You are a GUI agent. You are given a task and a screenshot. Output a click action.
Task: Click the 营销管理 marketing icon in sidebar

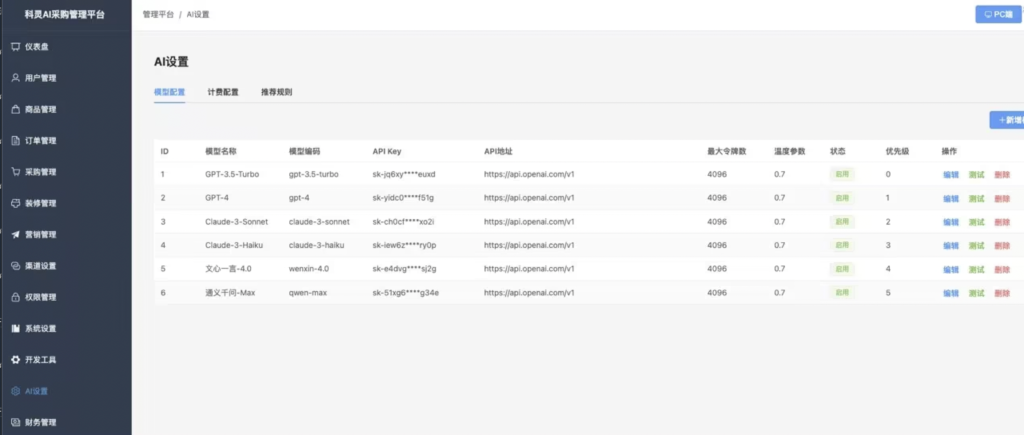pyautogui.click(x=15, y=235)
